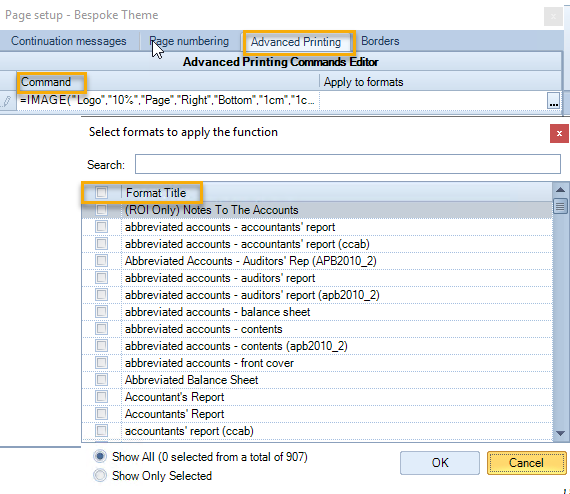
Task: Check abbreviated accounts - balance sheet
Action: tap(101, 312)
